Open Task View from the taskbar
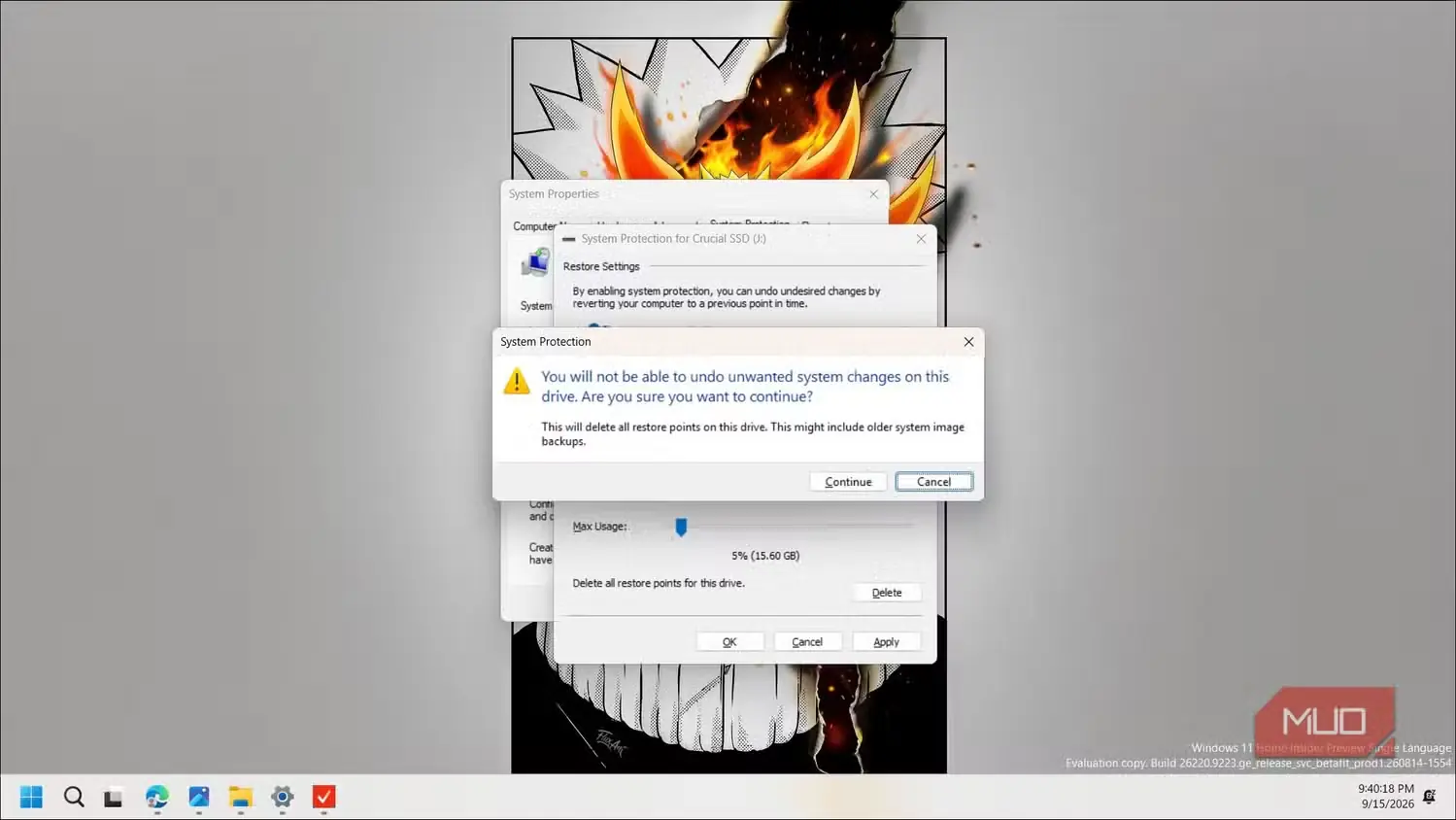The height and width of the screenshot is (820, 1456). 114,798
